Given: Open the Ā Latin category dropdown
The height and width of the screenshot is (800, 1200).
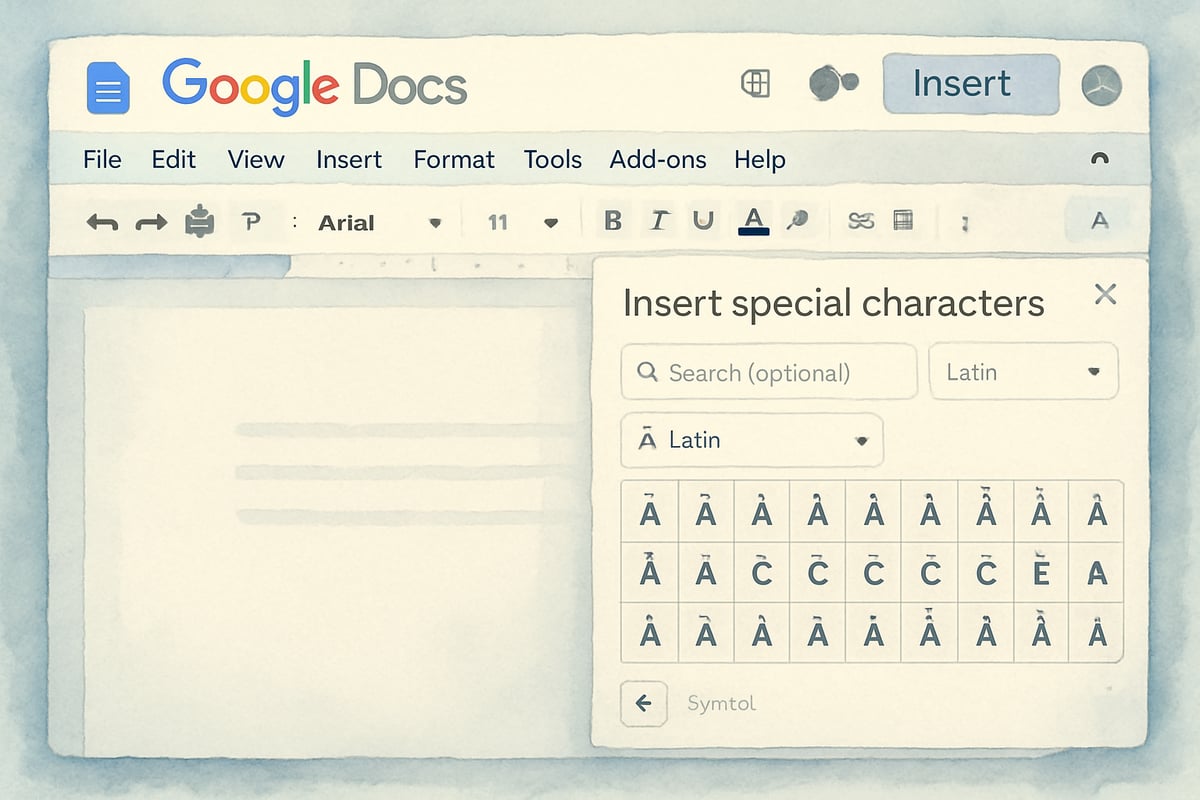Looking at the screenshot, I should (x=752, y=440).
